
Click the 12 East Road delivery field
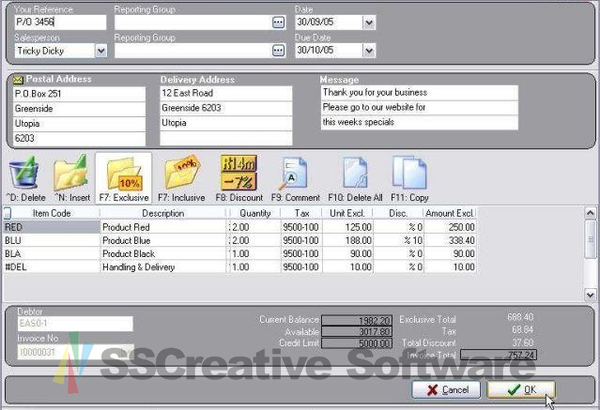click(226, 93)
